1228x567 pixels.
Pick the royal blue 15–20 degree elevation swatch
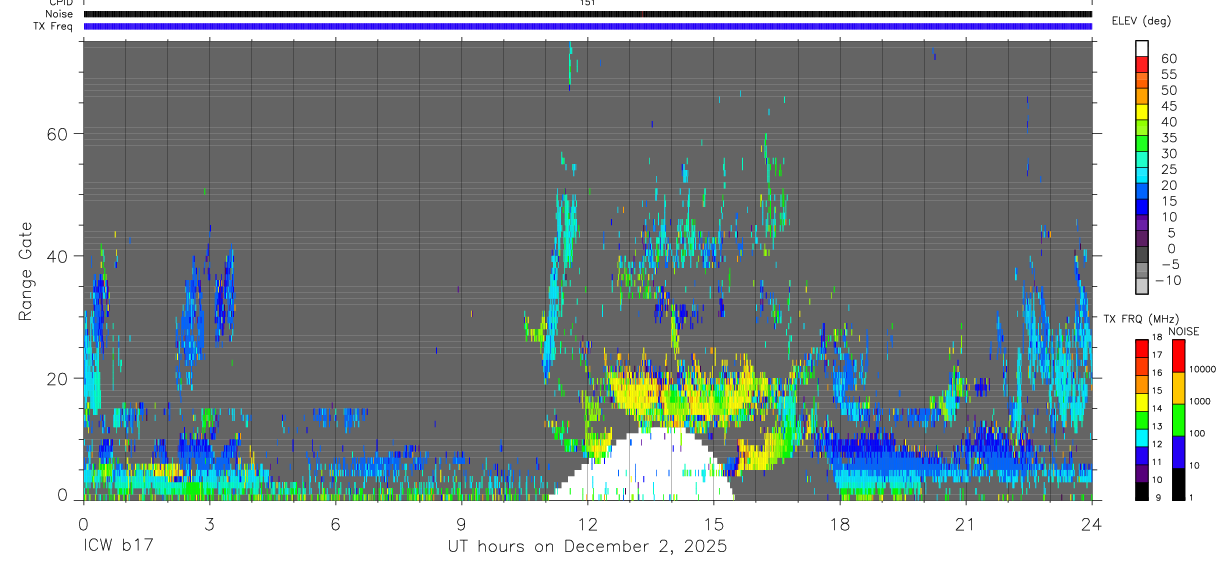1142,191
